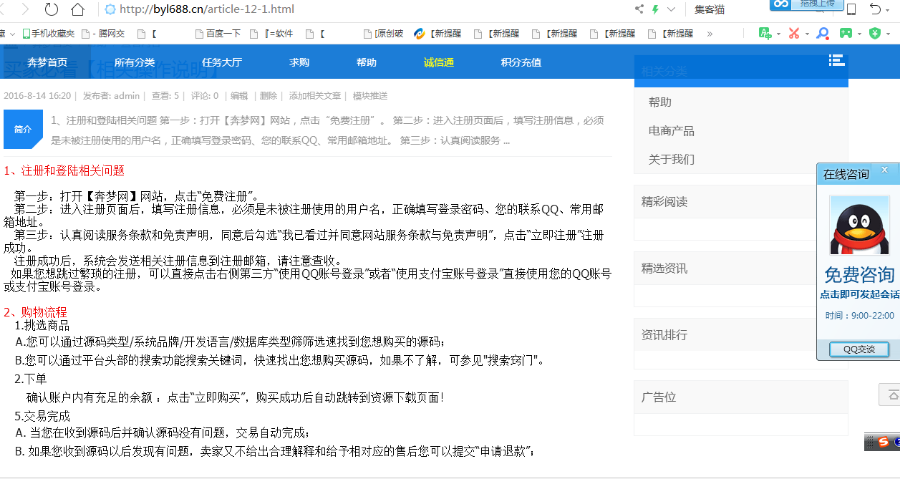The height and width of the screenshot is (479, 900).
Task: Open the dropdown next to the translate icon
Action: click(778, 34)
